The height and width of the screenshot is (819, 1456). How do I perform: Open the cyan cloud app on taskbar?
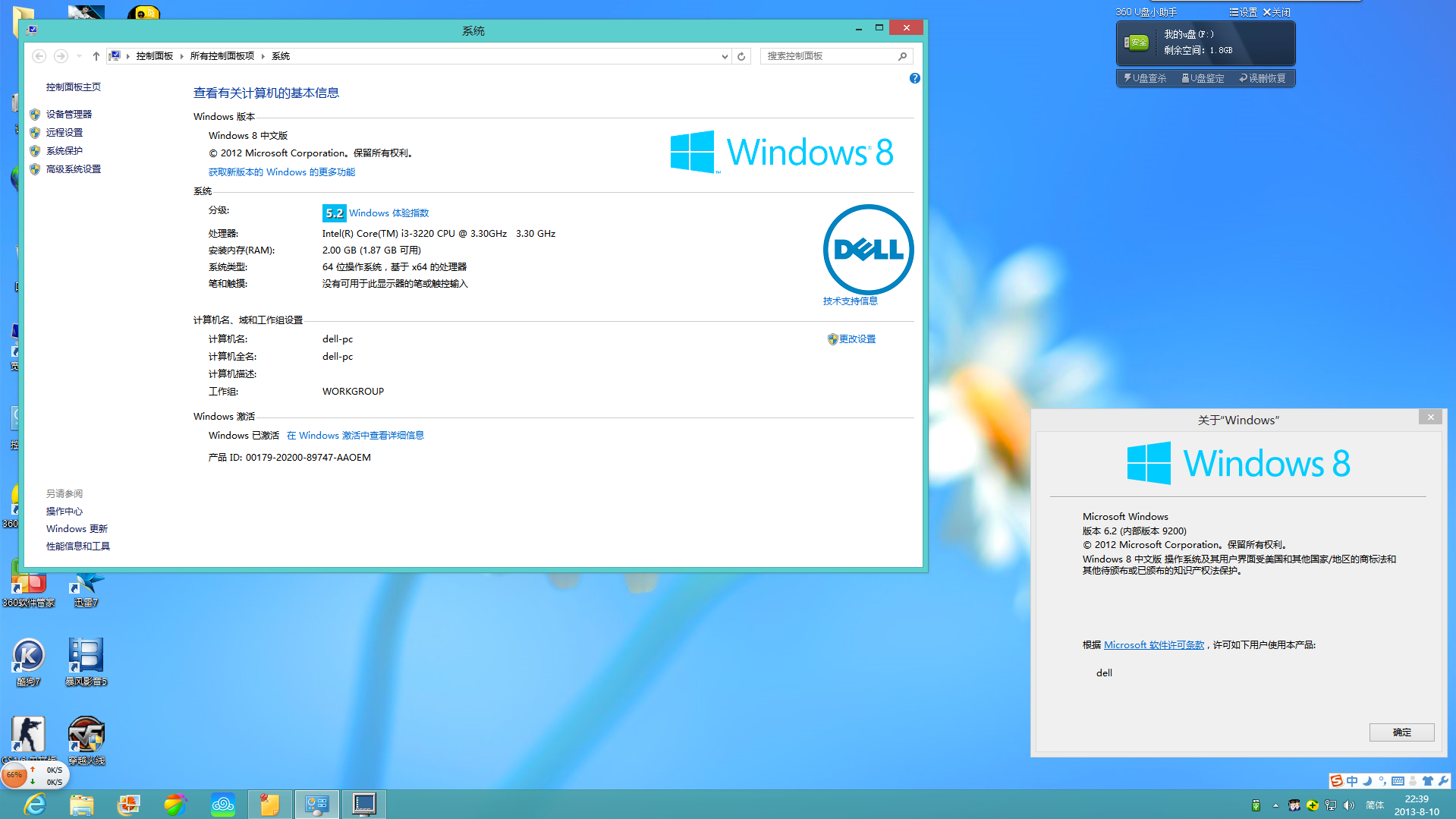coord(222,805)
